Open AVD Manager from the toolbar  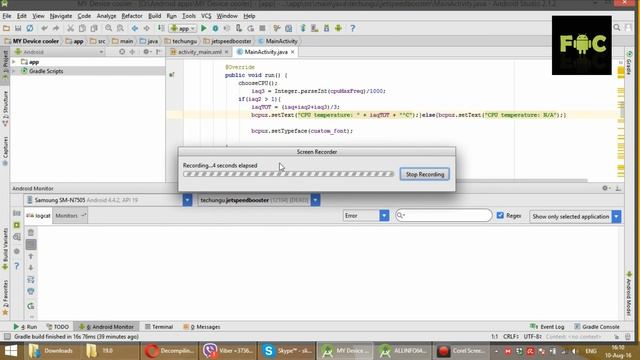pyautogui.click(x=315, y=28)
